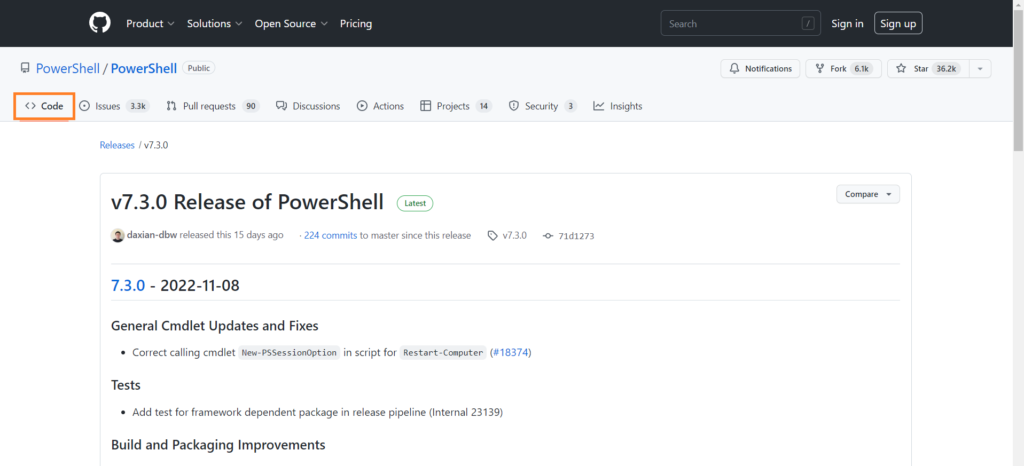Image resolution: width=1024 pixels, height=466 pixels.
Task: Open the 7.3.0 changelog heading link
Action: (x=128, y=285)
